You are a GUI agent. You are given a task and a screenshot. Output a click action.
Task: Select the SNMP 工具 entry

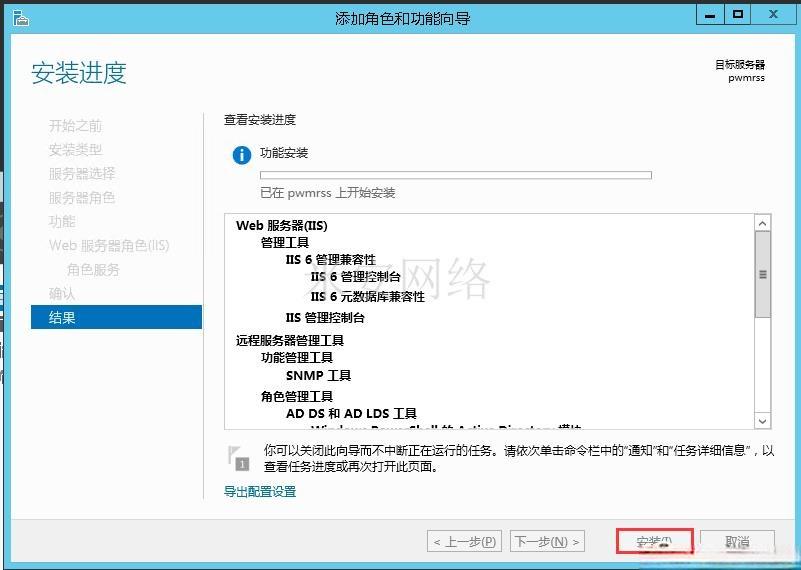click(319, 376)
